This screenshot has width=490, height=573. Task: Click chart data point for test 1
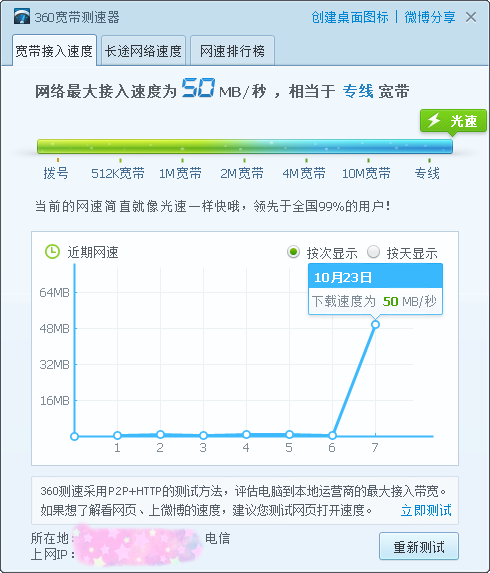[x=117, y=435]
